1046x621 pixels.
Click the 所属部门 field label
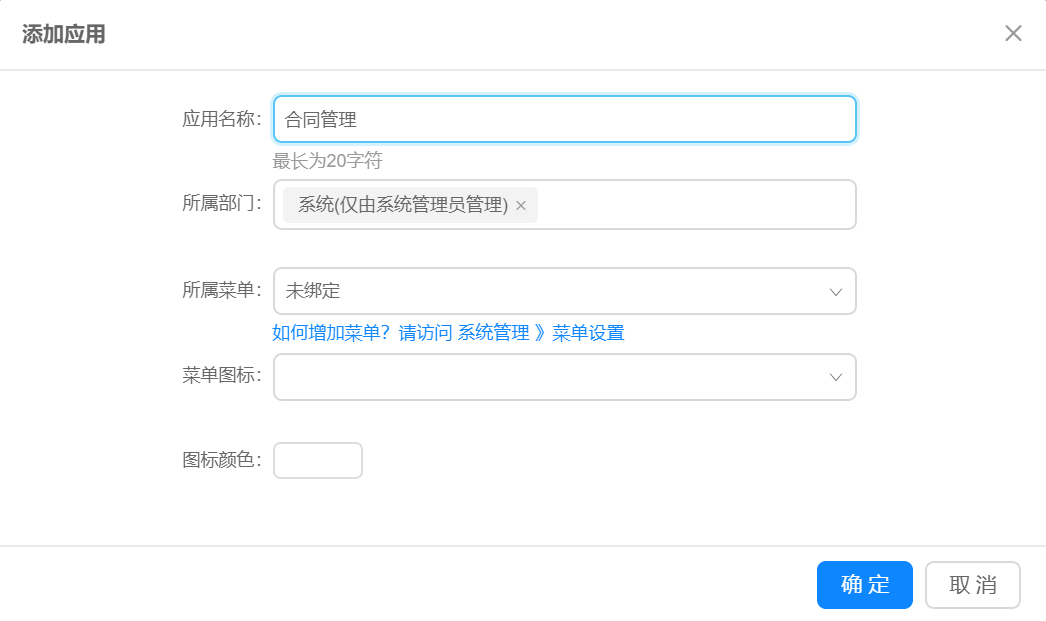point(221,204)
